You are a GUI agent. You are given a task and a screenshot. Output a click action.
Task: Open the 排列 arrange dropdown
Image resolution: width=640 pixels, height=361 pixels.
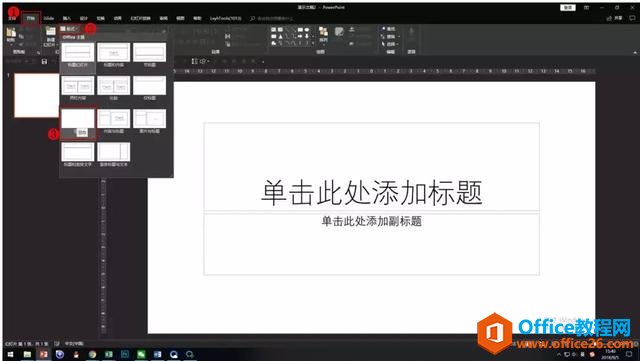pos(323,35)
